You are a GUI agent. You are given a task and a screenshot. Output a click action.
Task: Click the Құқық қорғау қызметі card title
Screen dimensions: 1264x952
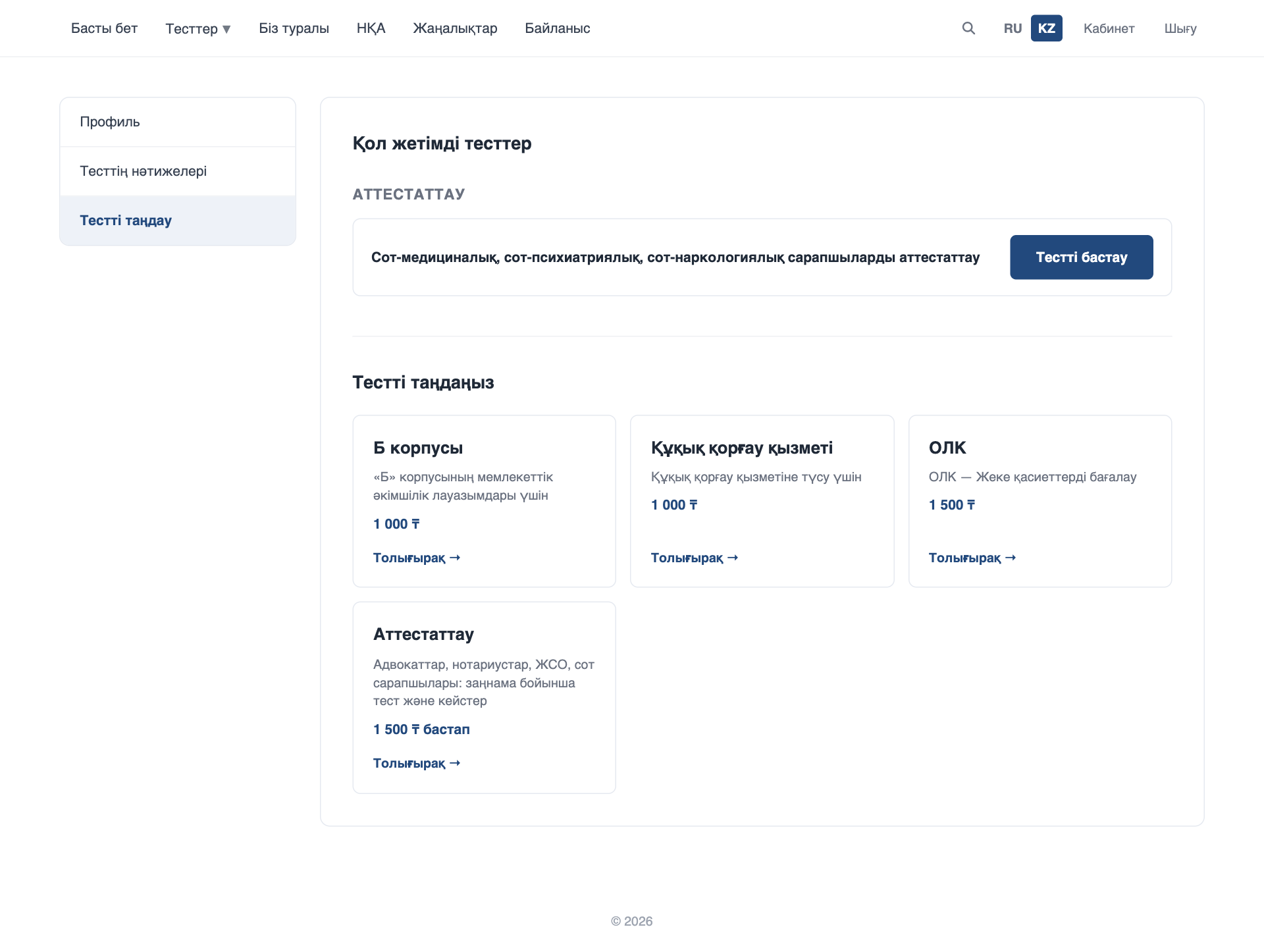tap(741, 448)
